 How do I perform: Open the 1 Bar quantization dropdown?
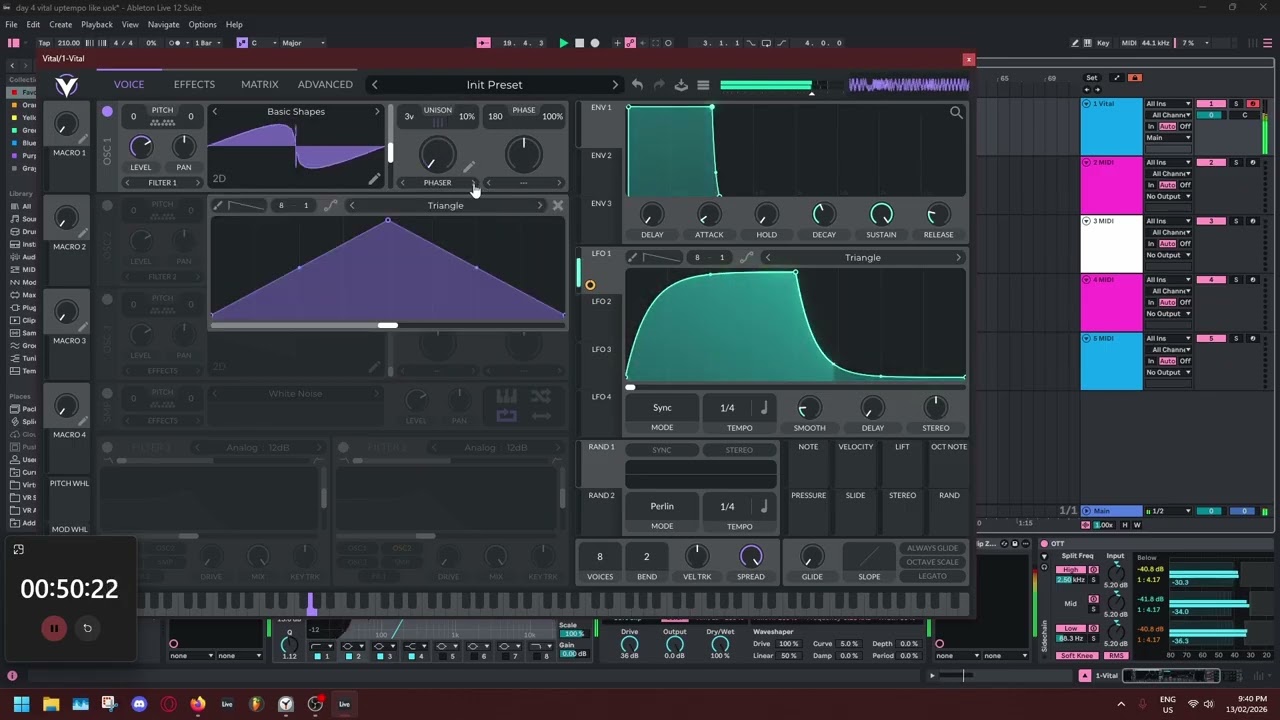pyautogui.click(x=208, y=43)
